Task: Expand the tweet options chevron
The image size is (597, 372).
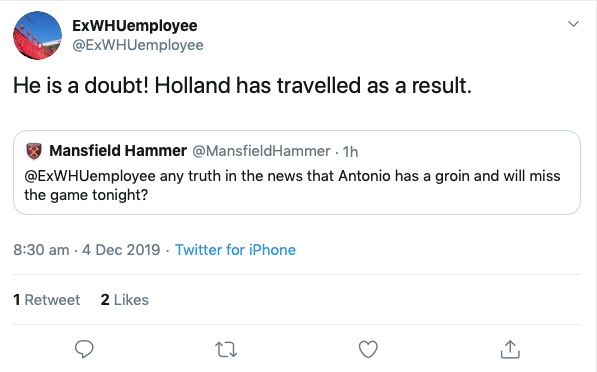Action: click(x=573, y=24)
